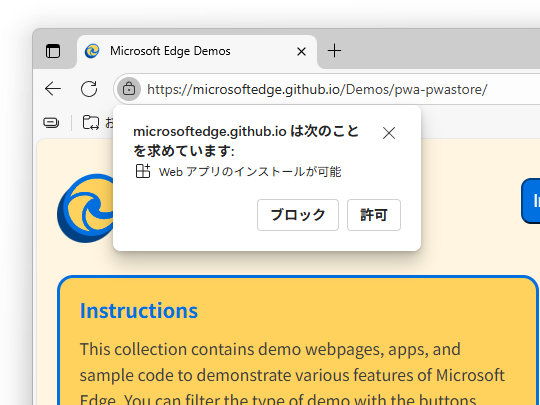Close the Microsoft Edge Demos tab
The image size is (540, 405).
(301, 52)
